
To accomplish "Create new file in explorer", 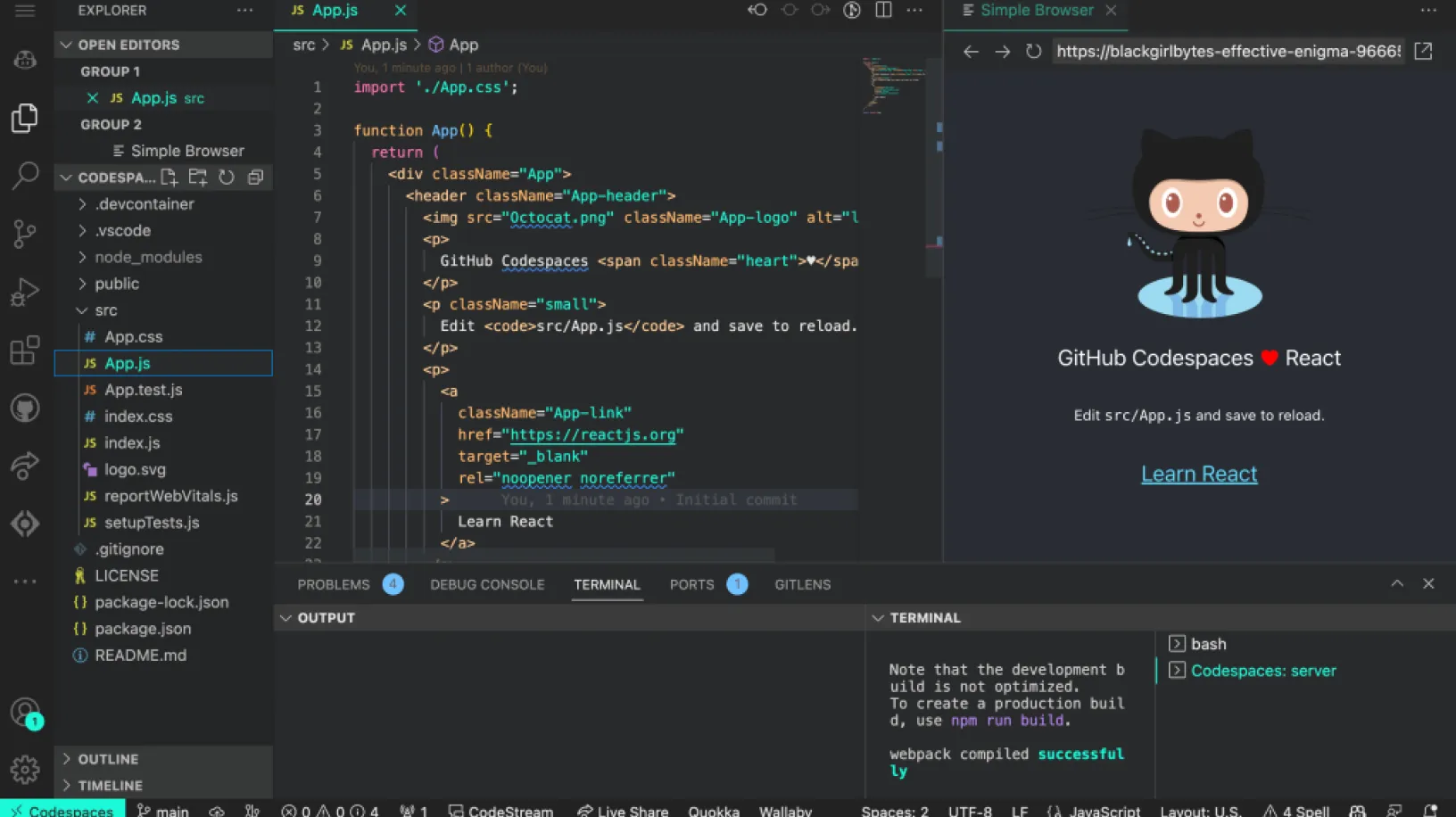I will click(170, 177).
